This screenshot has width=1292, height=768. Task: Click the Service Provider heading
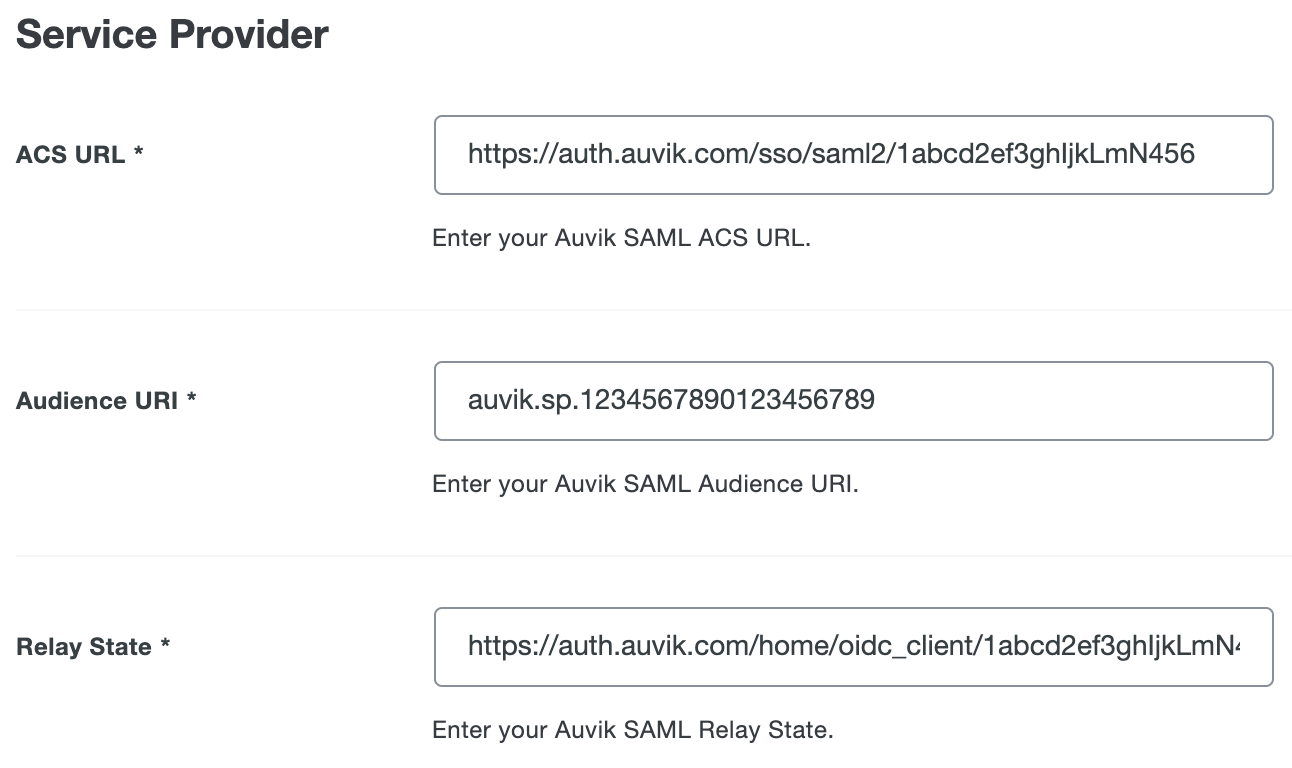coord(172,34)
